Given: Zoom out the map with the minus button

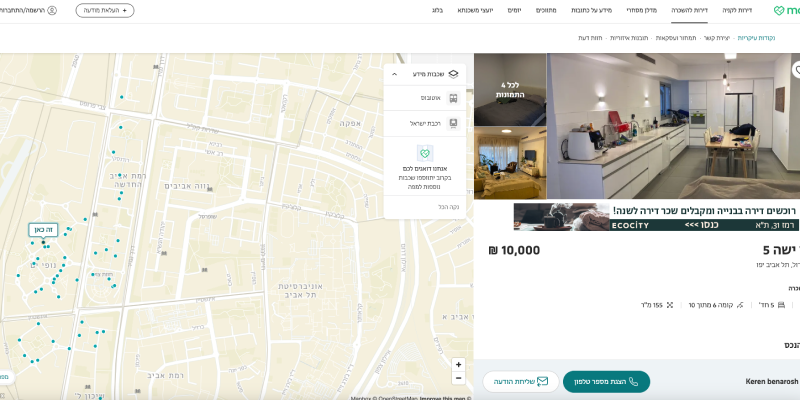Looking at the screenshot, I should [x=458, y=378].
